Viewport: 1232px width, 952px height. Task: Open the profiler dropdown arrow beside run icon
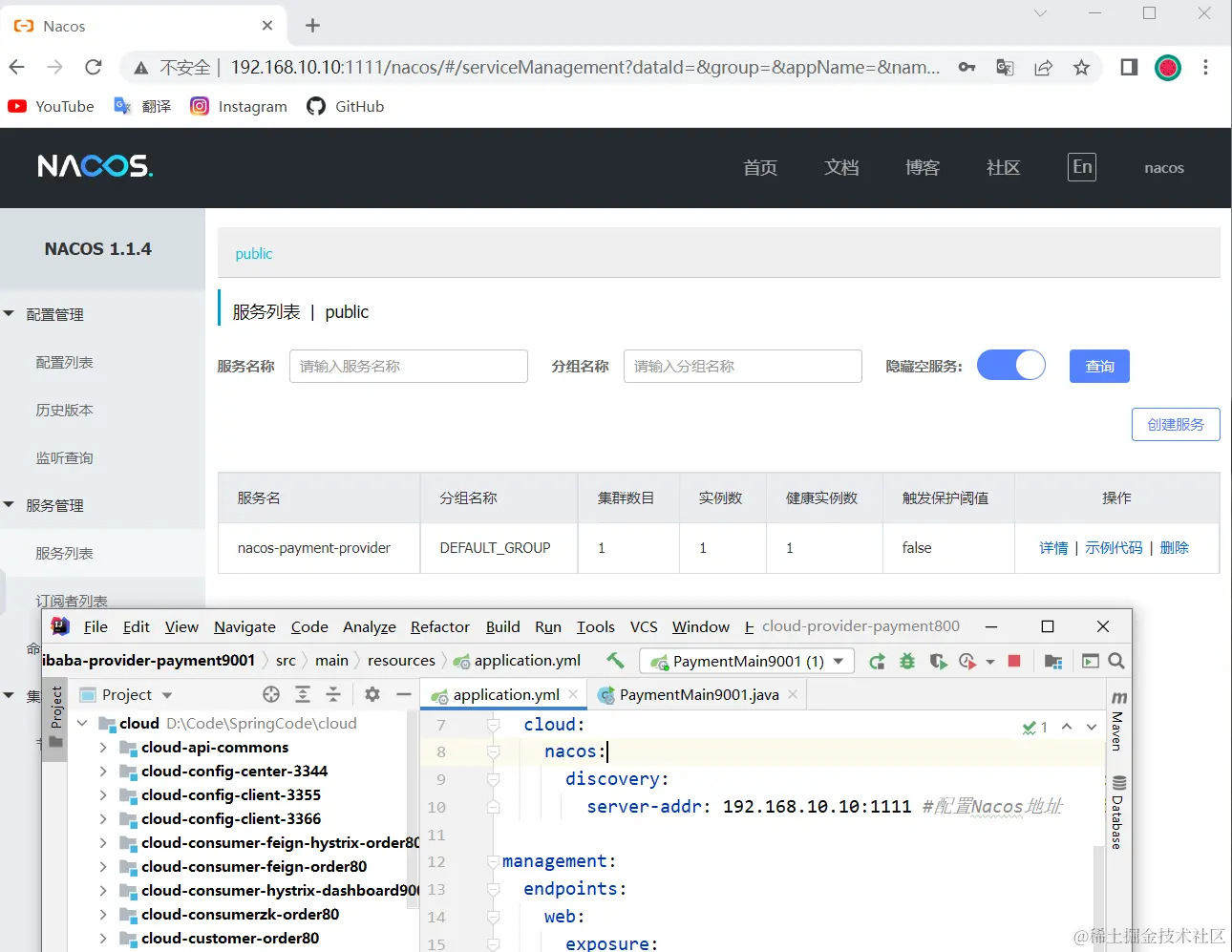pyautogui.click(x=990, y=661)
